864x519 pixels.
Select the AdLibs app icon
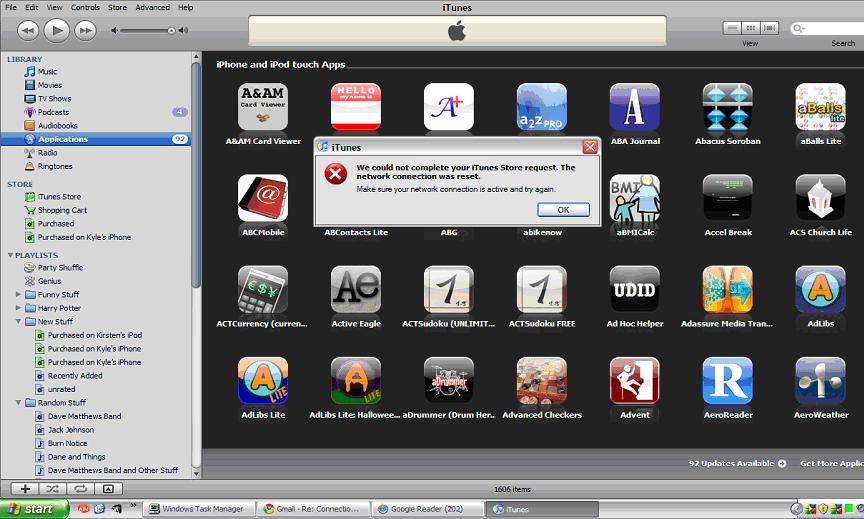click(820, 290)
